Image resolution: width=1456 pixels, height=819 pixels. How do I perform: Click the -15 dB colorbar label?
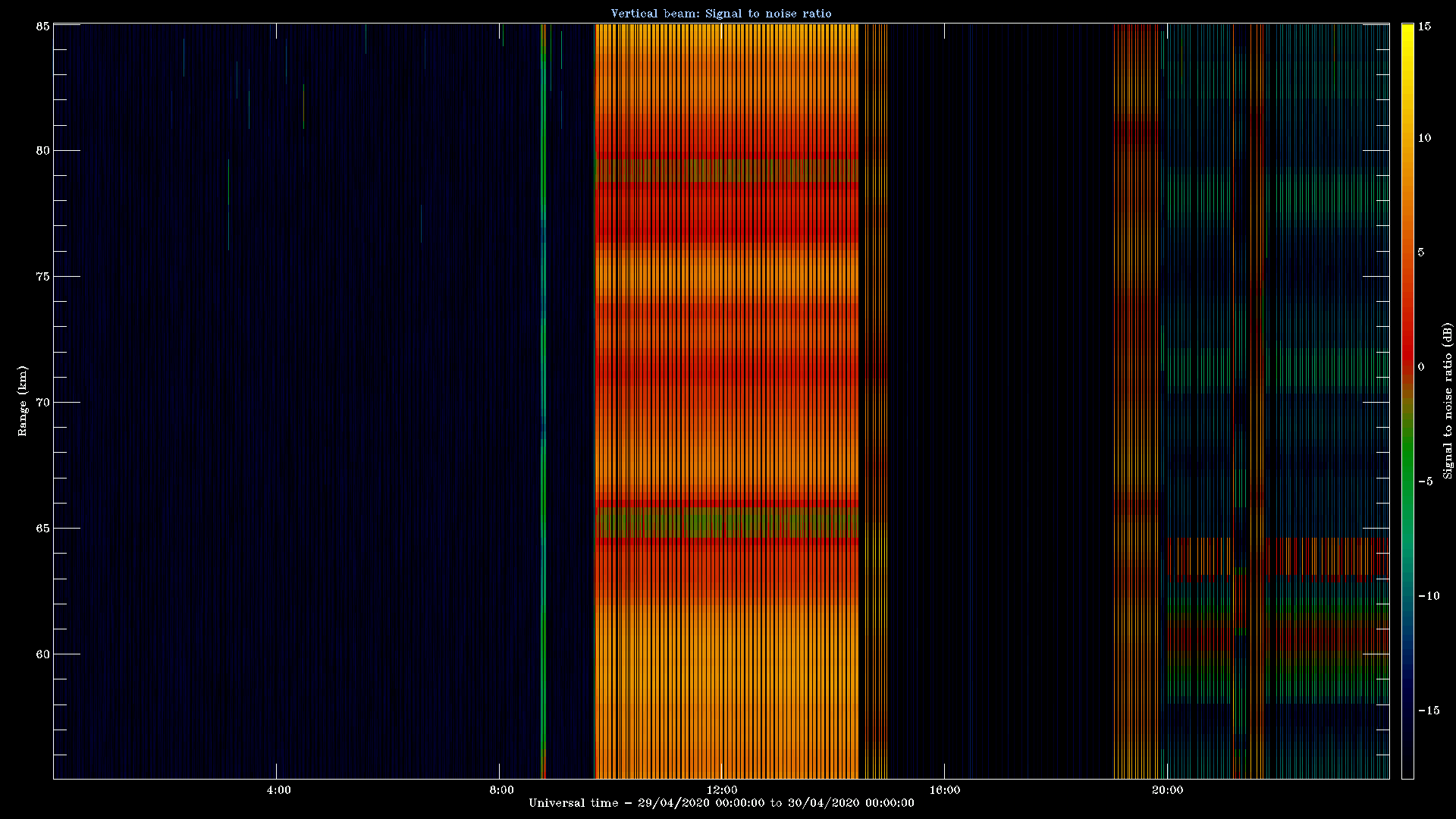1428,711
